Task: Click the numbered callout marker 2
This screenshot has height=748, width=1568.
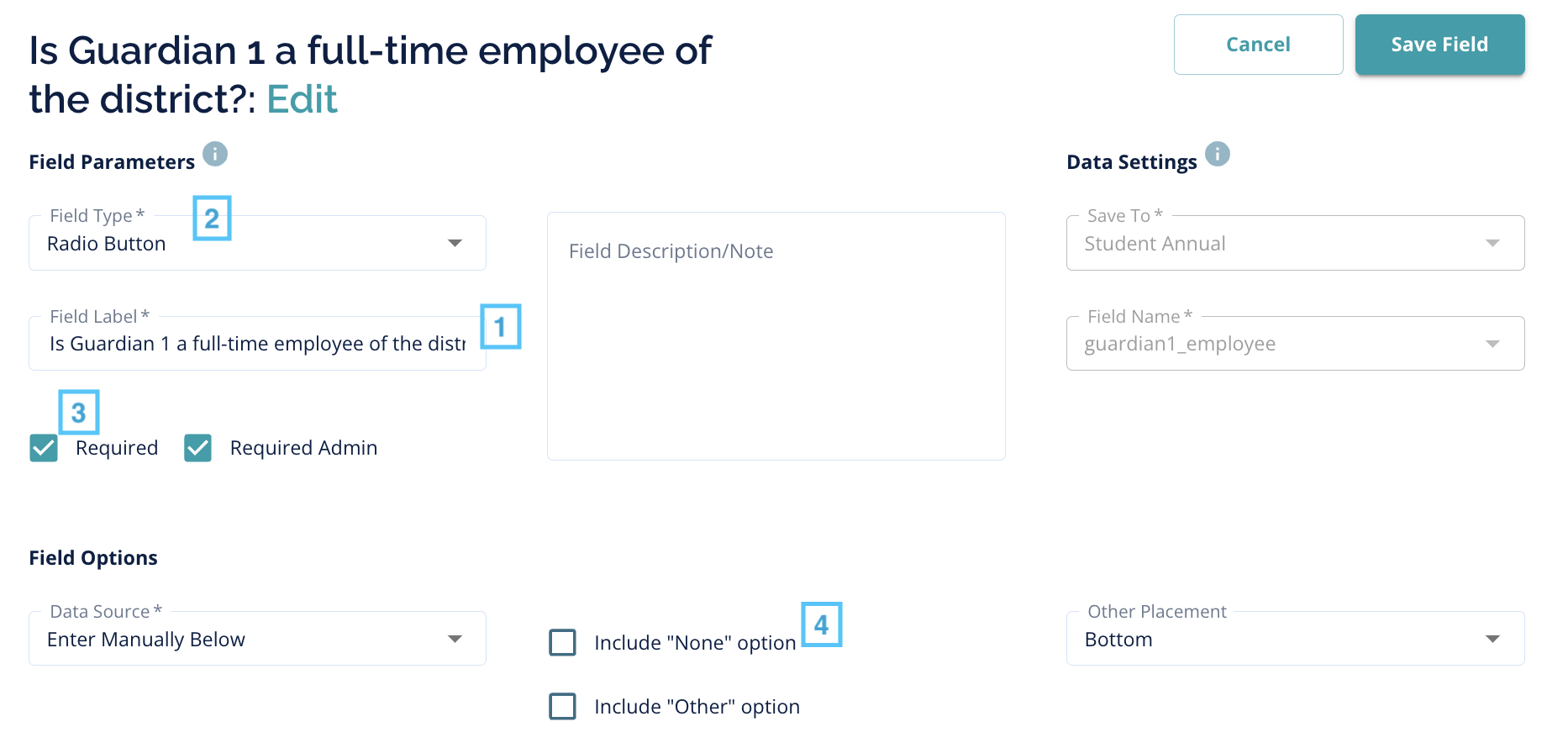Action: click(x=212, y=219)
